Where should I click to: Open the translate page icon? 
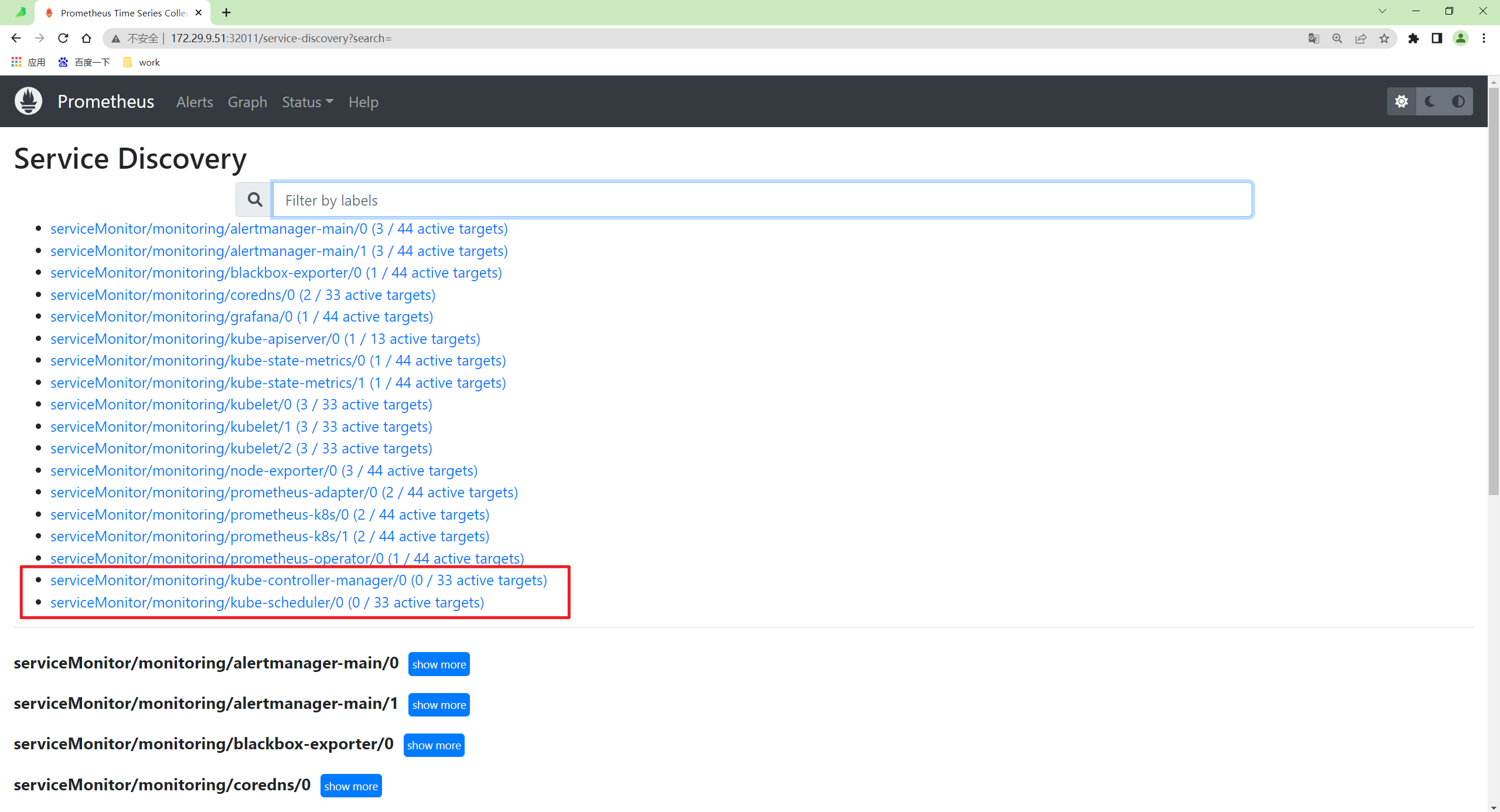coord(1314,38)
